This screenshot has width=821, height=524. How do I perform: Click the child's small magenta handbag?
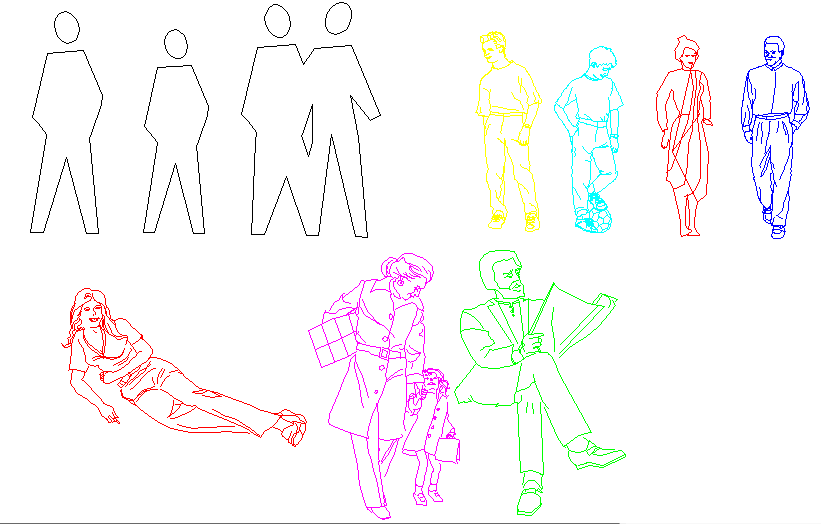click(448, 448)
